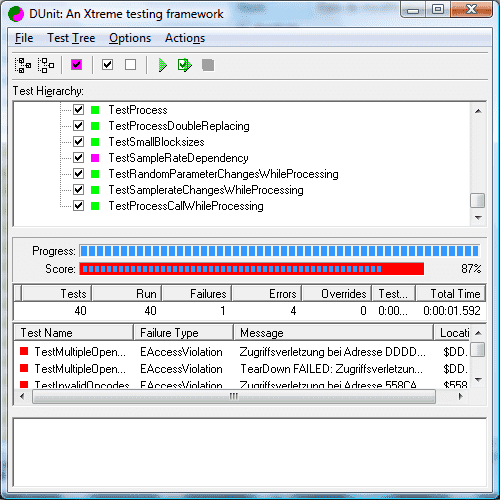Select TestRandomParameterChangesWhileProcessing tree item
The image size is (500, 500).
point(223,174)
